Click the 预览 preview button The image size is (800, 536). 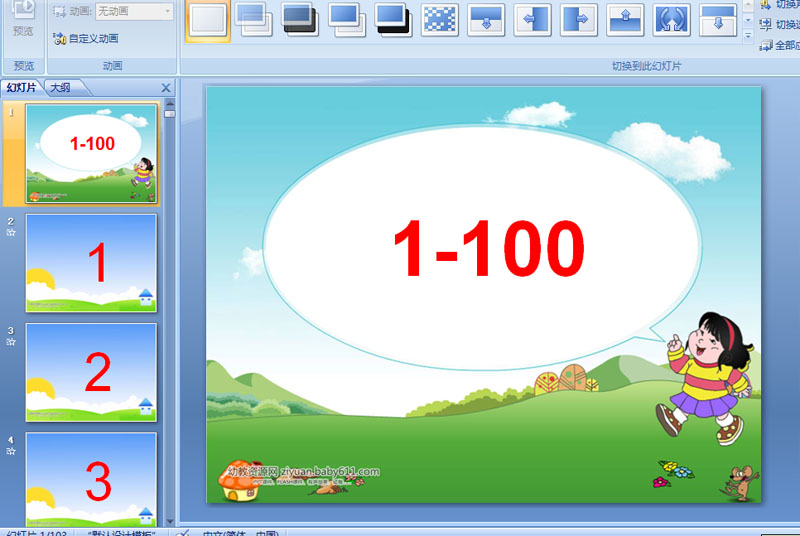[23, 19]
